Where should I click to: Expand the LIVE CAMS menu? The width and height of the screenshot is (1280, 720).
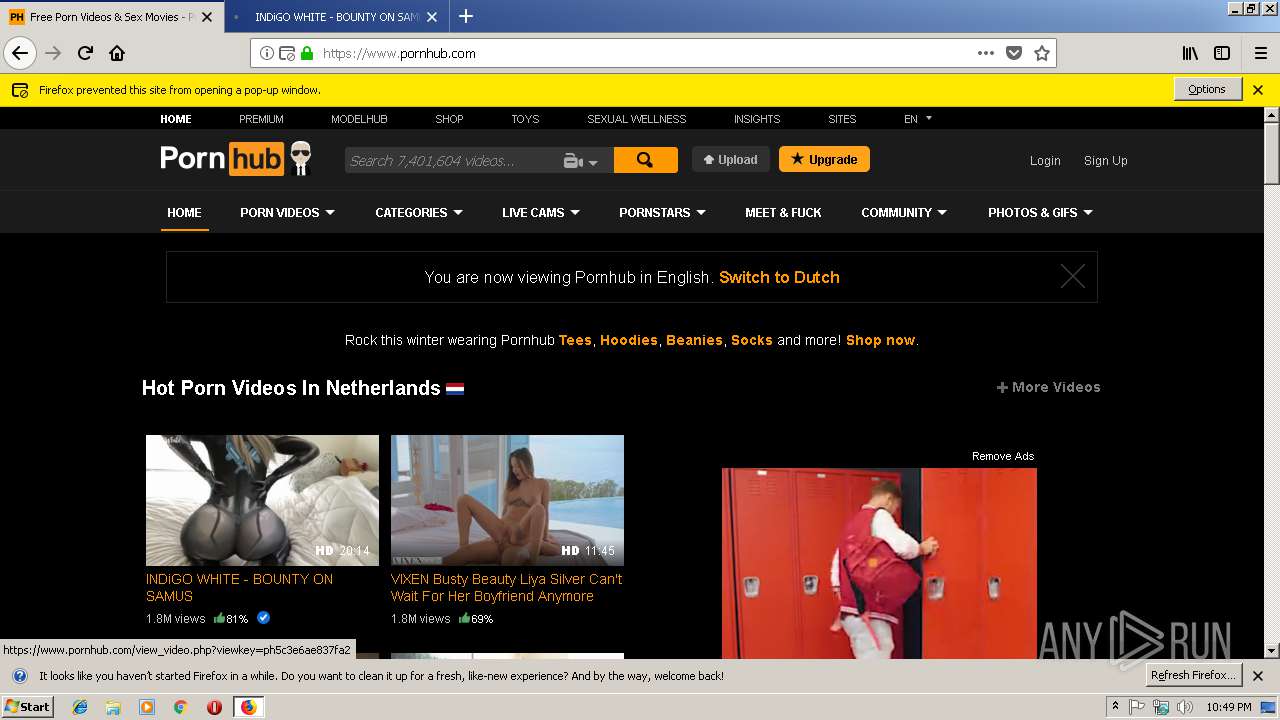coord(541,212)
